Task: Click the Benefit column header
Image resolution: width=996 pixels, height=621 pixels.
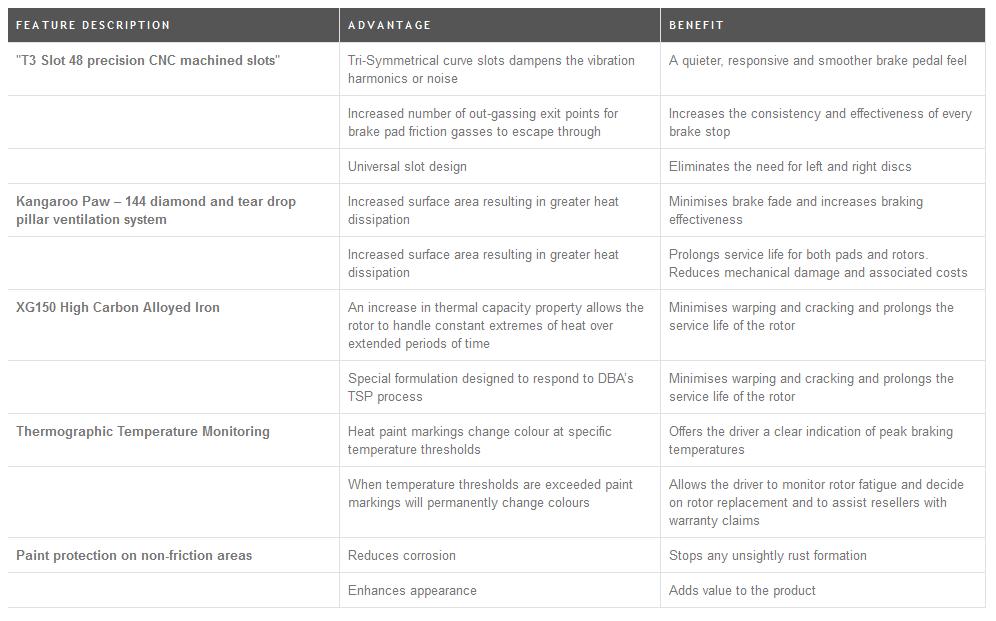Action: [696, 25]
